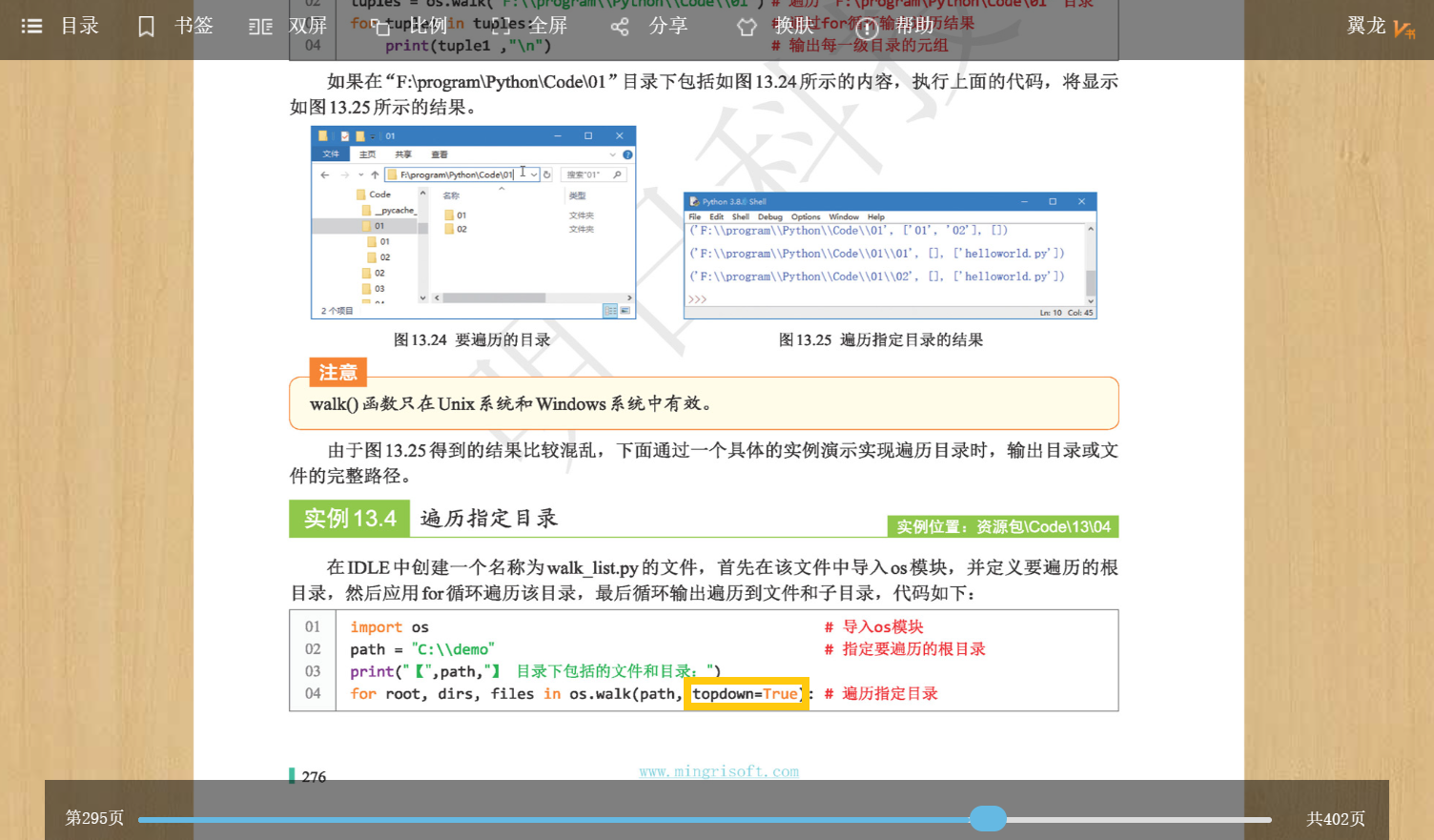Click the 第295页 current page label
1434x840 pixels.
pyautogui.click(x=94, y=818)
